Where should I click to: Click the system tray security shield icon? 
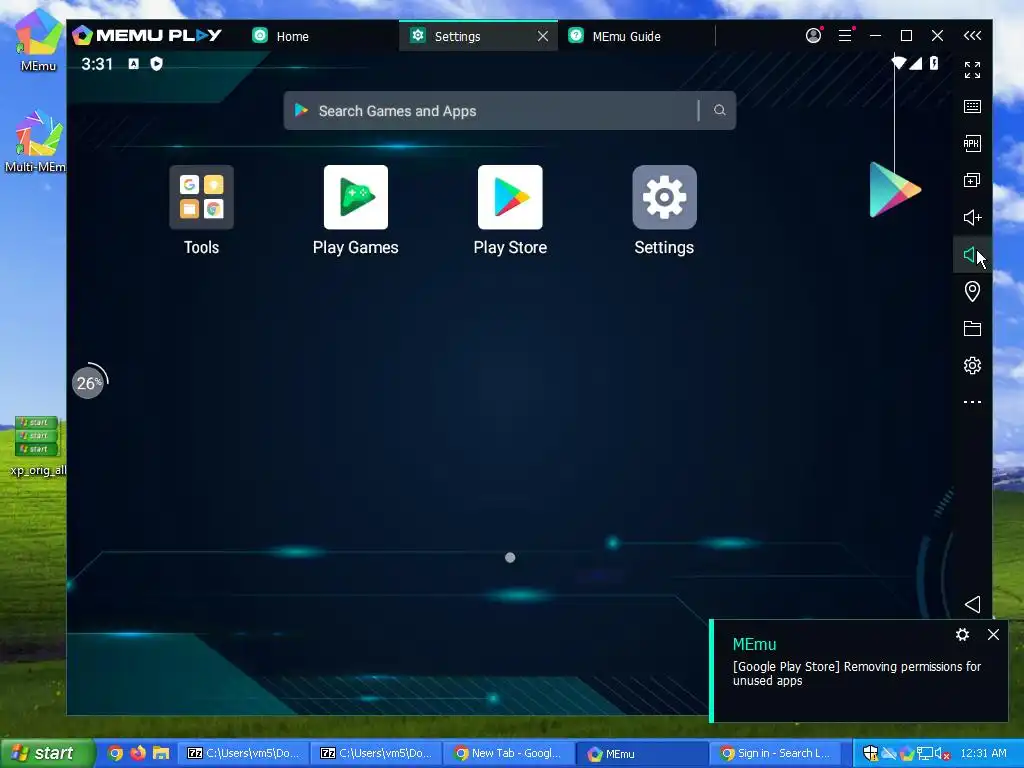point(871,753)
